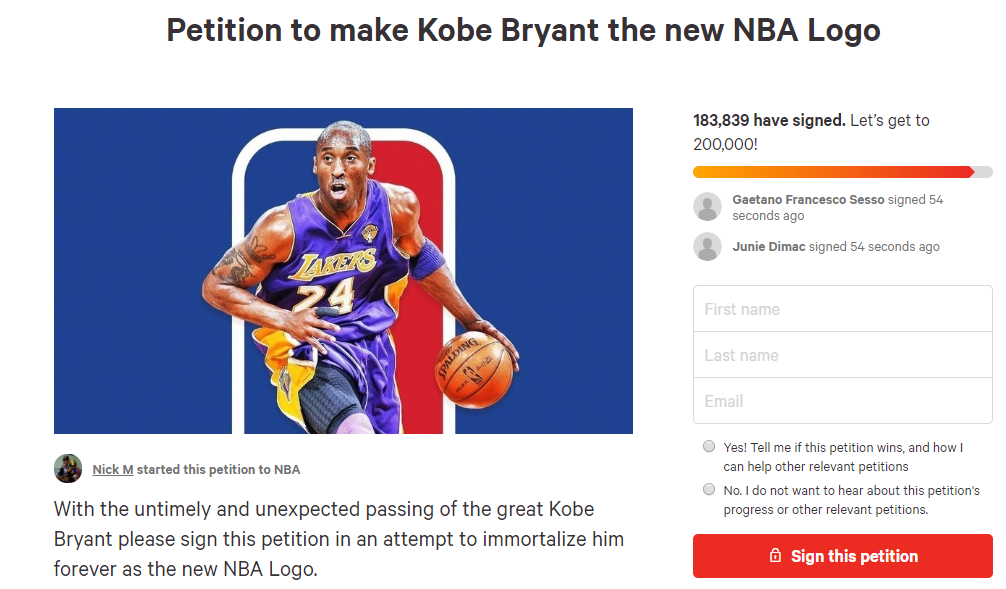1006x589 pixels.
Task: Focus the First name field
Action: coord(842,309)
